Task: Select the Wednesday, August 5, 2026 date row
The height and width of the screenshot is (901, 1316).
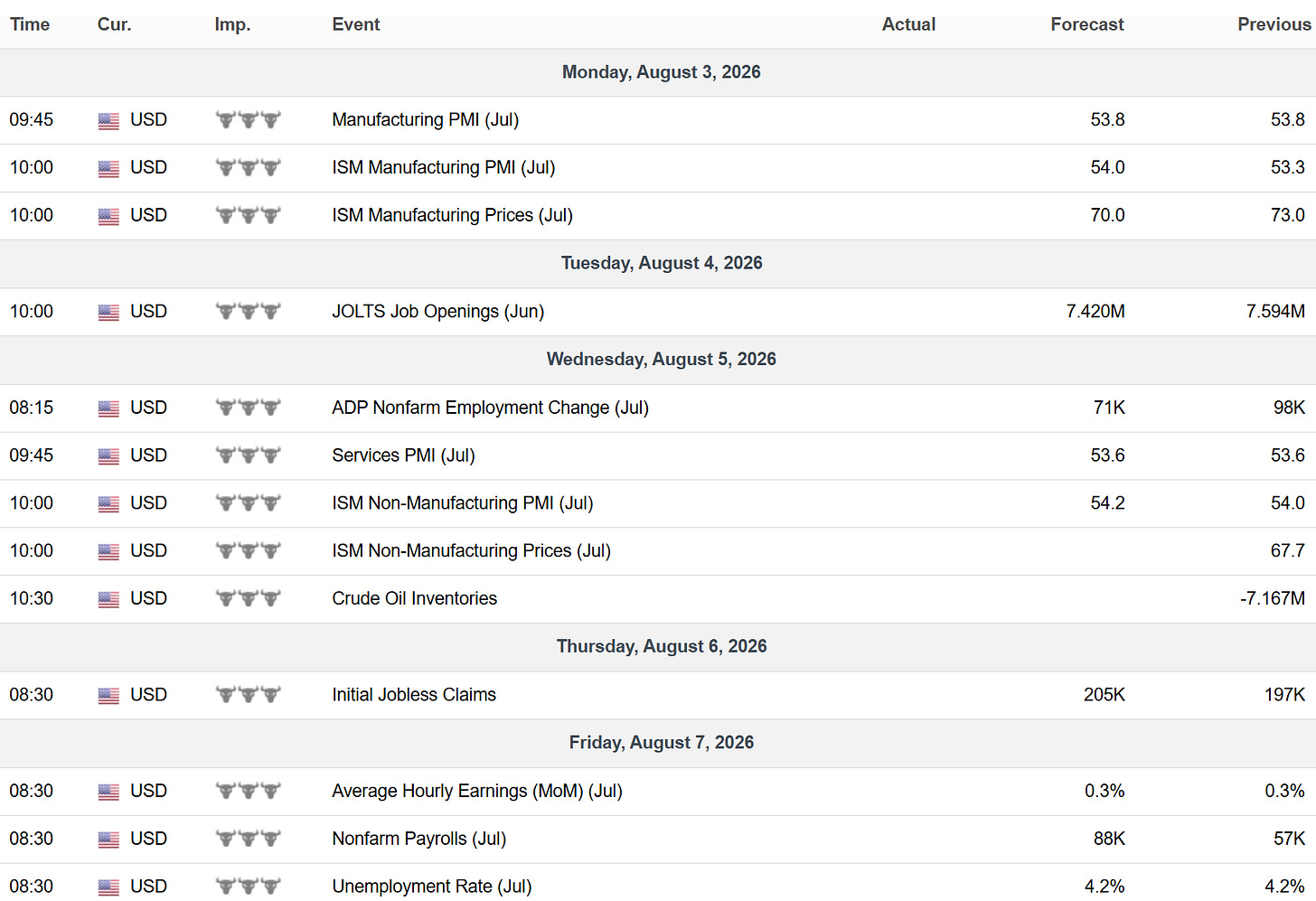Action: pos(658,360)
